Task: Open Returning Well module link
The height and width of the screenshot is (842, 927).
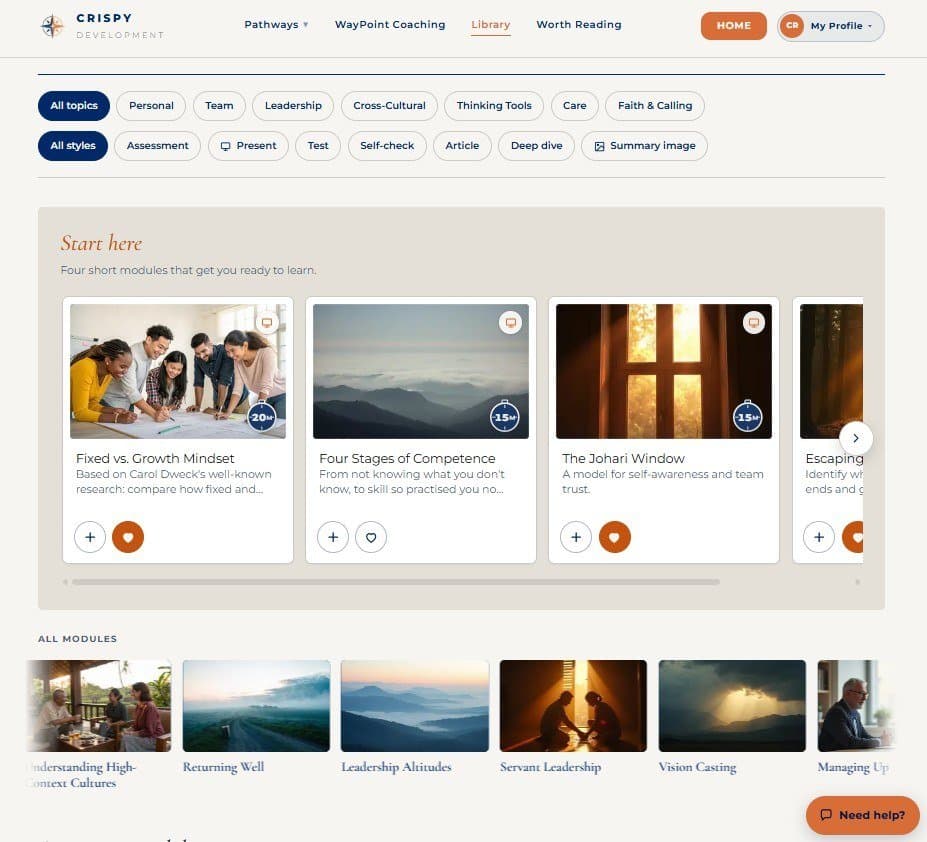Action: 223,767
